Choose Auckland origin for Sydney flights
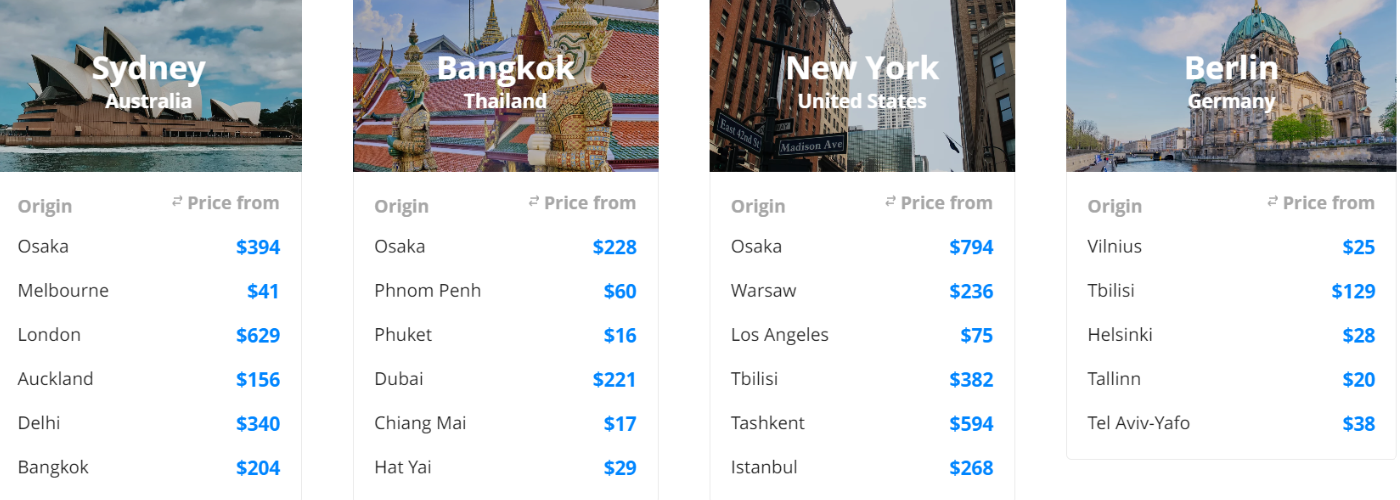The image size is (1400, 500). coord(55,379)
